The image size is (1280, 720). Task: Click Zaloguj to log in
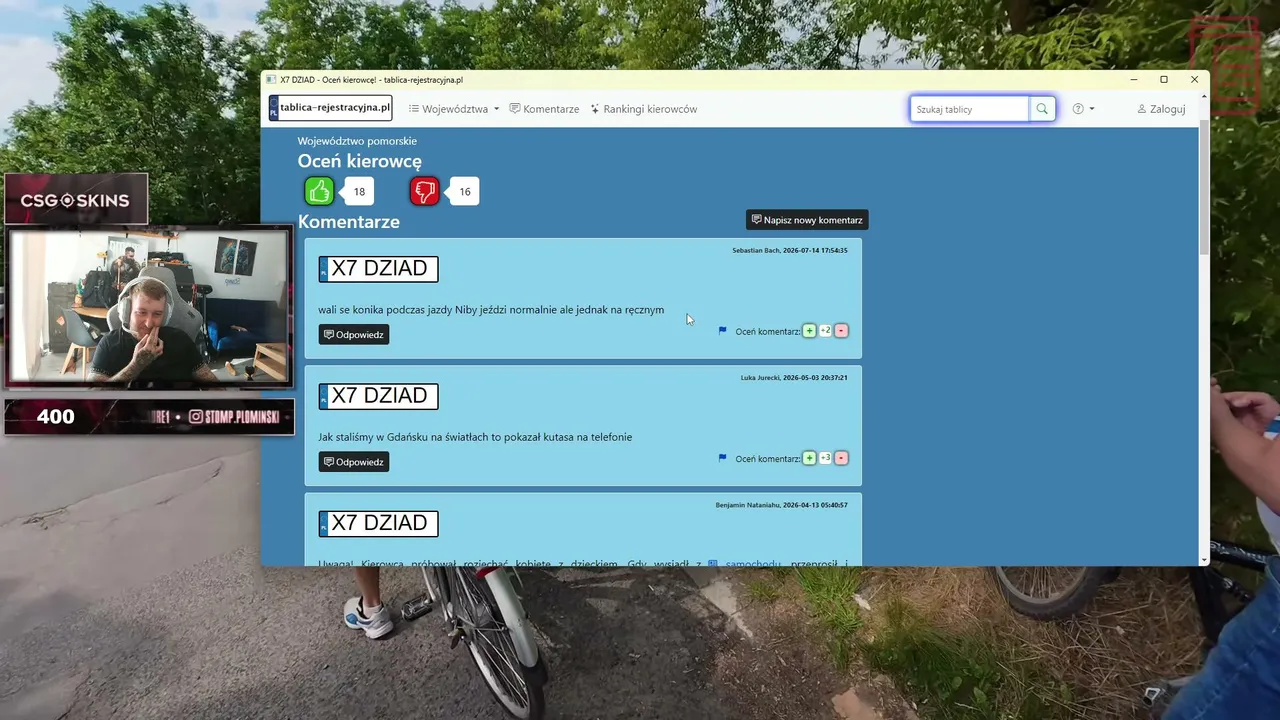[1161, 109]
